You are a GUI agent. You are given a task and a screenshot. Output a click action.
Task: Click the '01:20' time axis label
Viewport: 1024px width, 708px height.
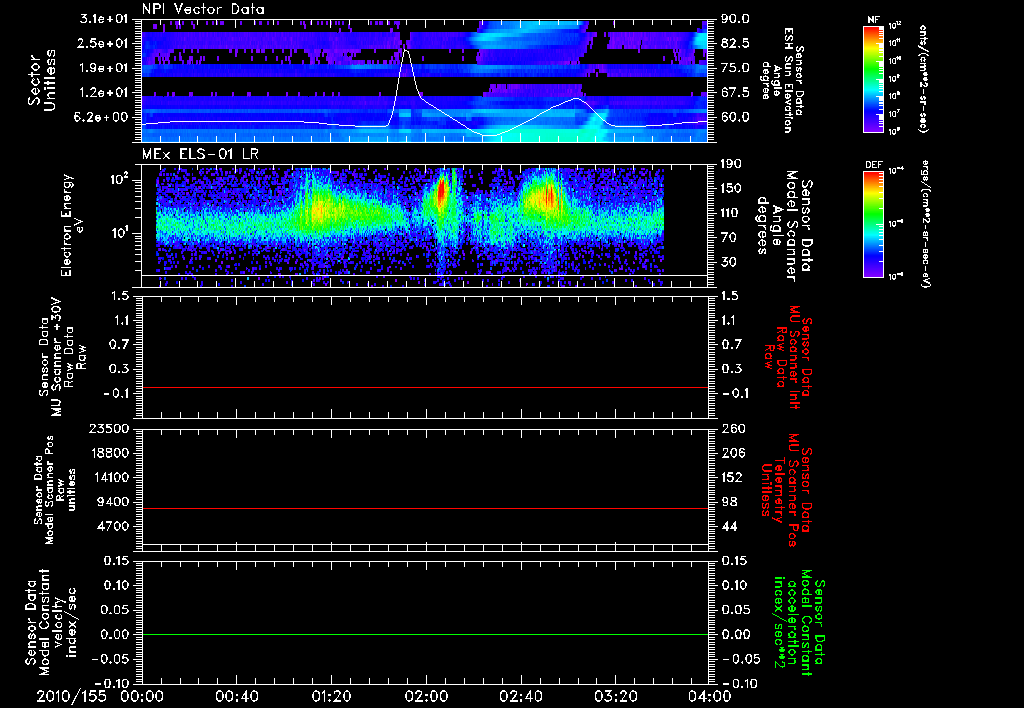point(331,696)
